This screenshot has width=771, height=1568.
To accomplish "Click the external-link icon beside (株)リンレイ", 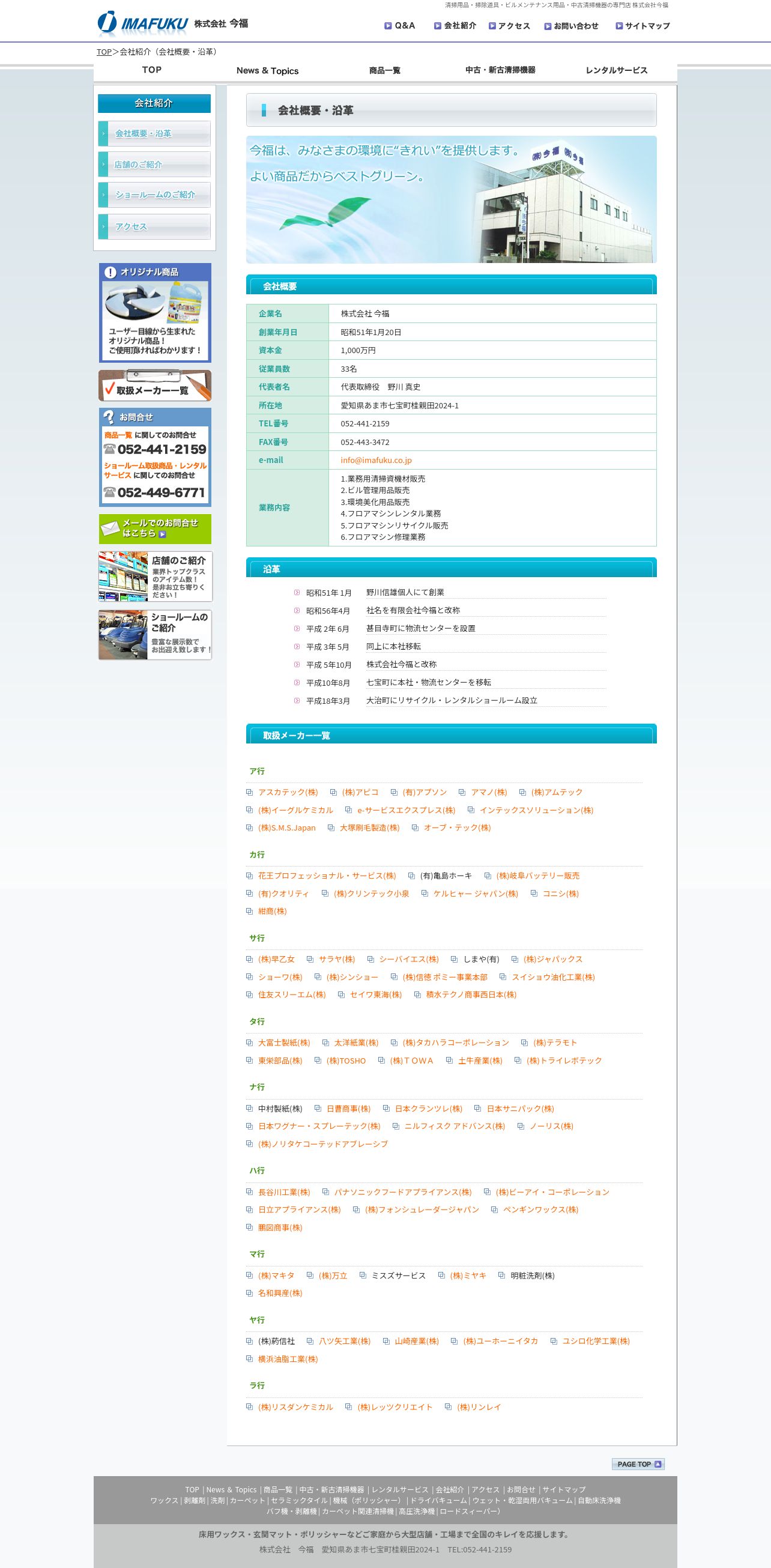I will point(449,1406).
